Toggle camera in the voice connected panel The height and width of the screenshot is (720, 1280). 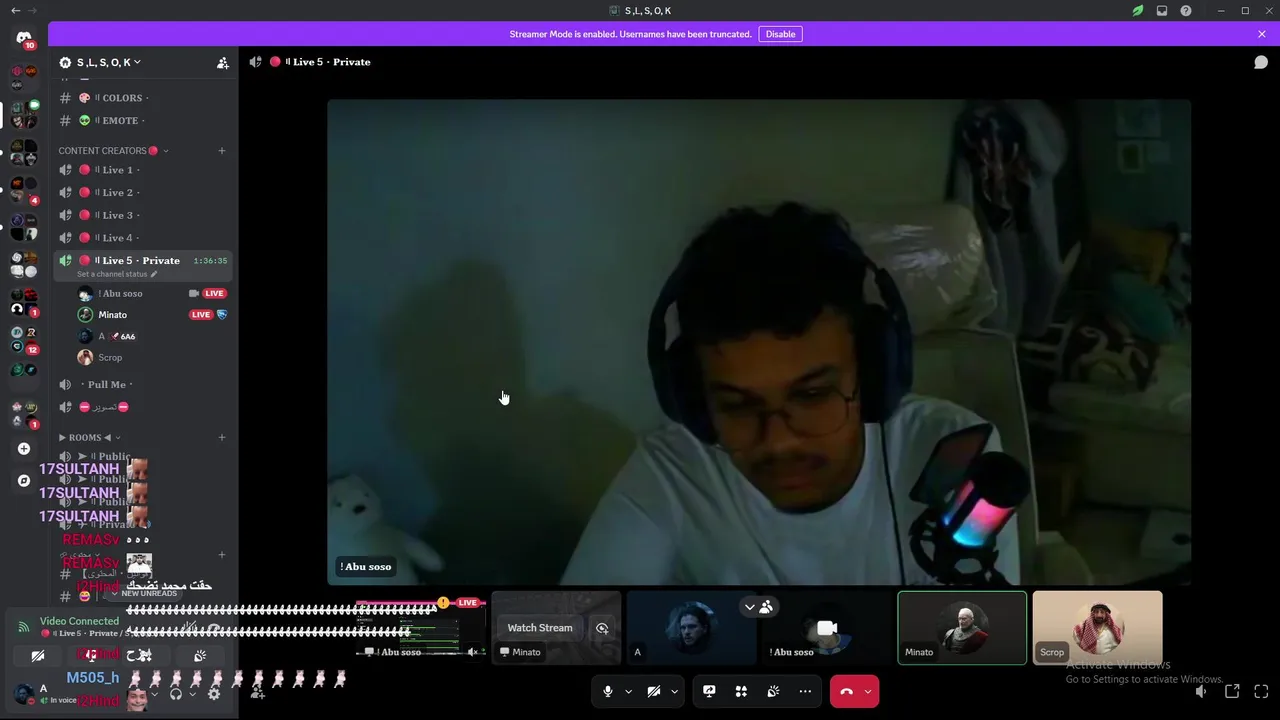click(x=38, y=656)
